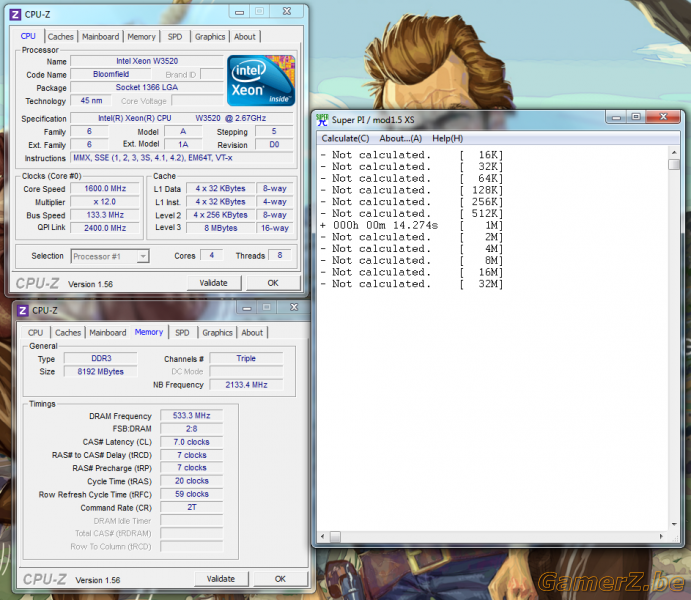The height and width of the screenshot is (600, 691).
Task: Click the FSB:DRAM value 2:8
Action: click(192, 429)
